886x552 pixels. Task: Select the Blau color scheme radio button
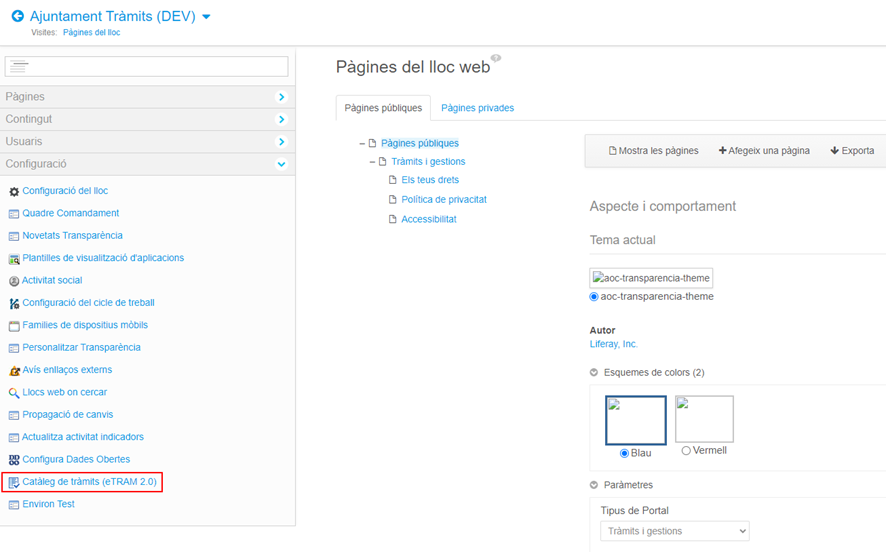(625, 453)
